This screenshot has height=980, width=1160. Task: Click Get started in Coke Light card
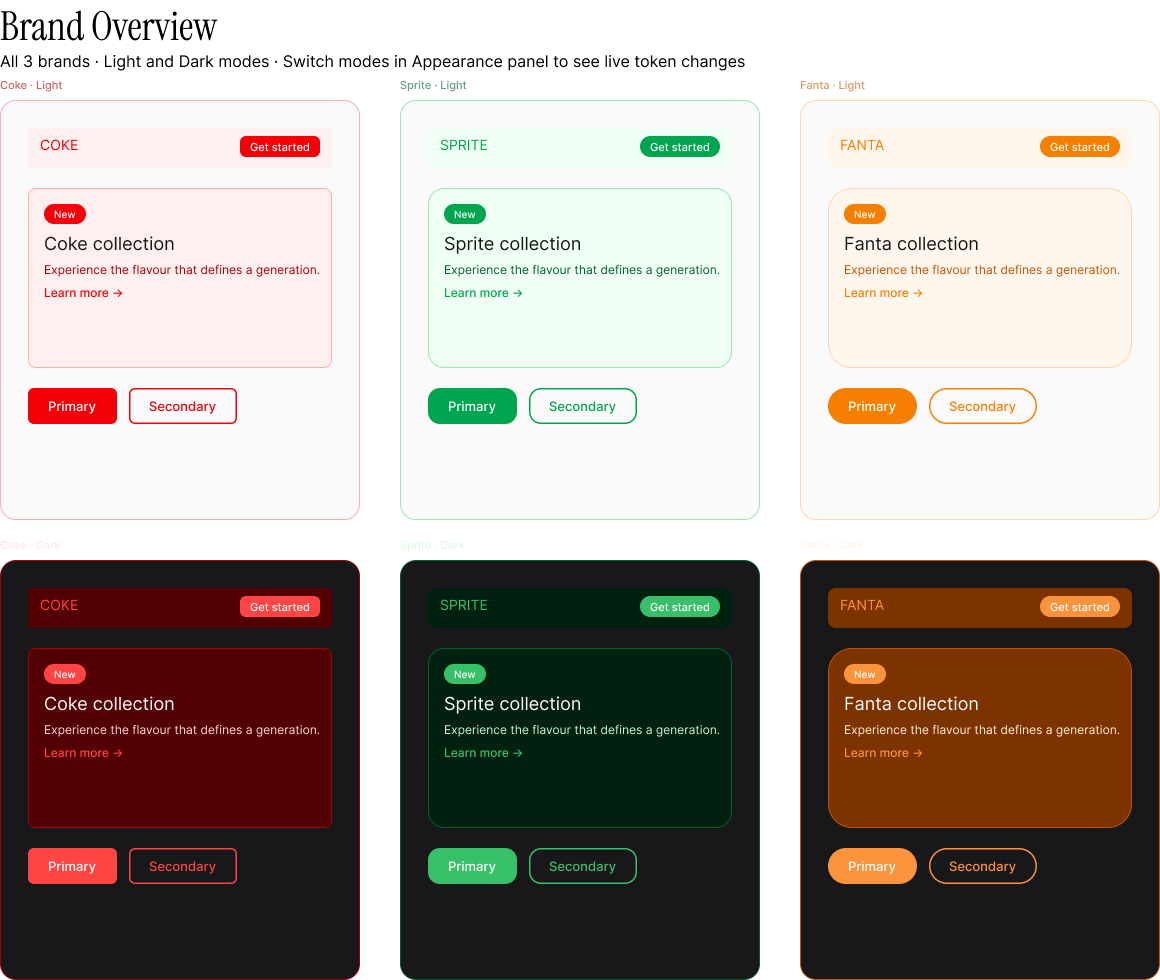tap(280, 146)
